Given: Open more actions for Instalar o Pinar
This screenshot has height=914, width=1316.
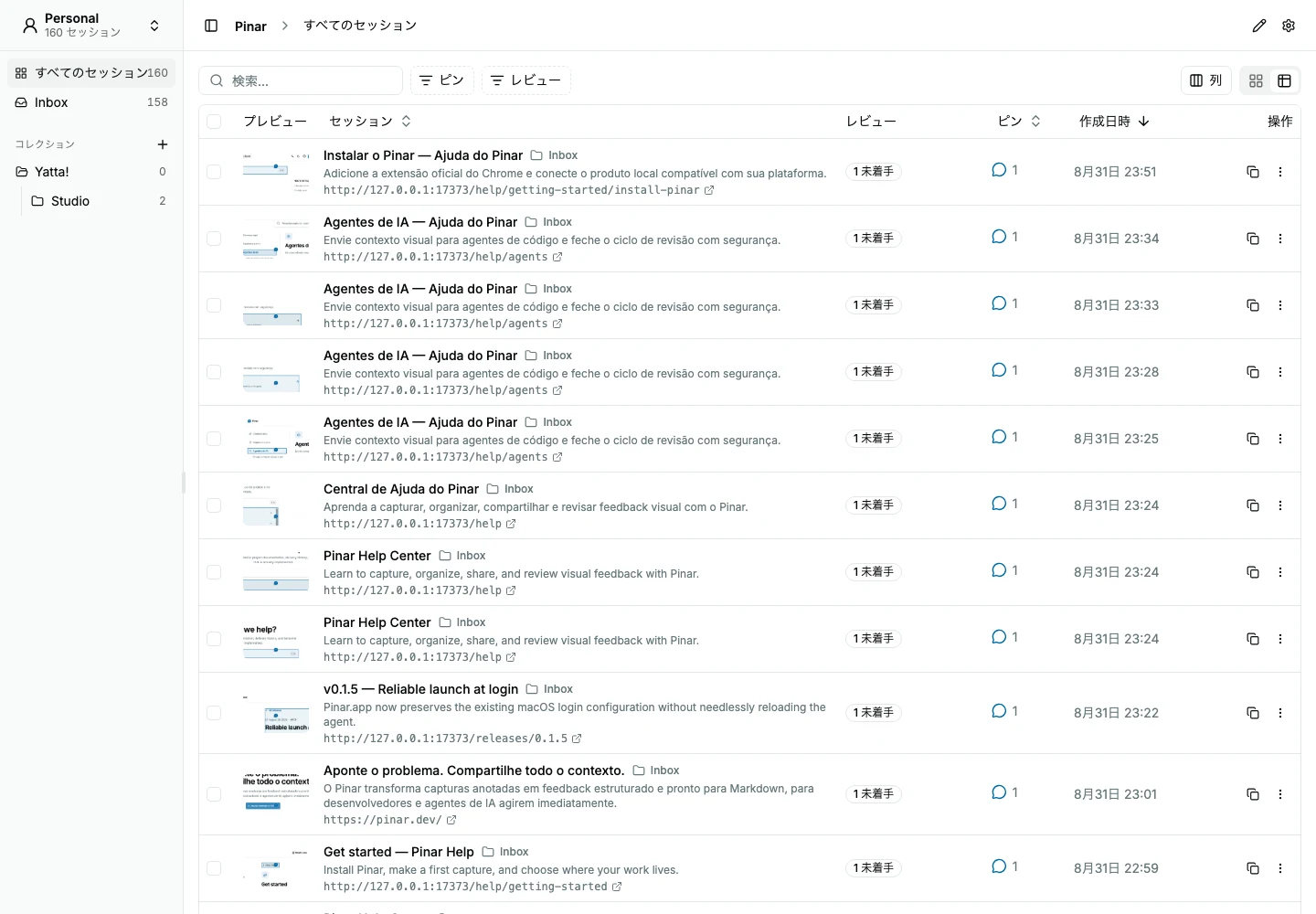Looking at the screenshot, I should 1280,172.
